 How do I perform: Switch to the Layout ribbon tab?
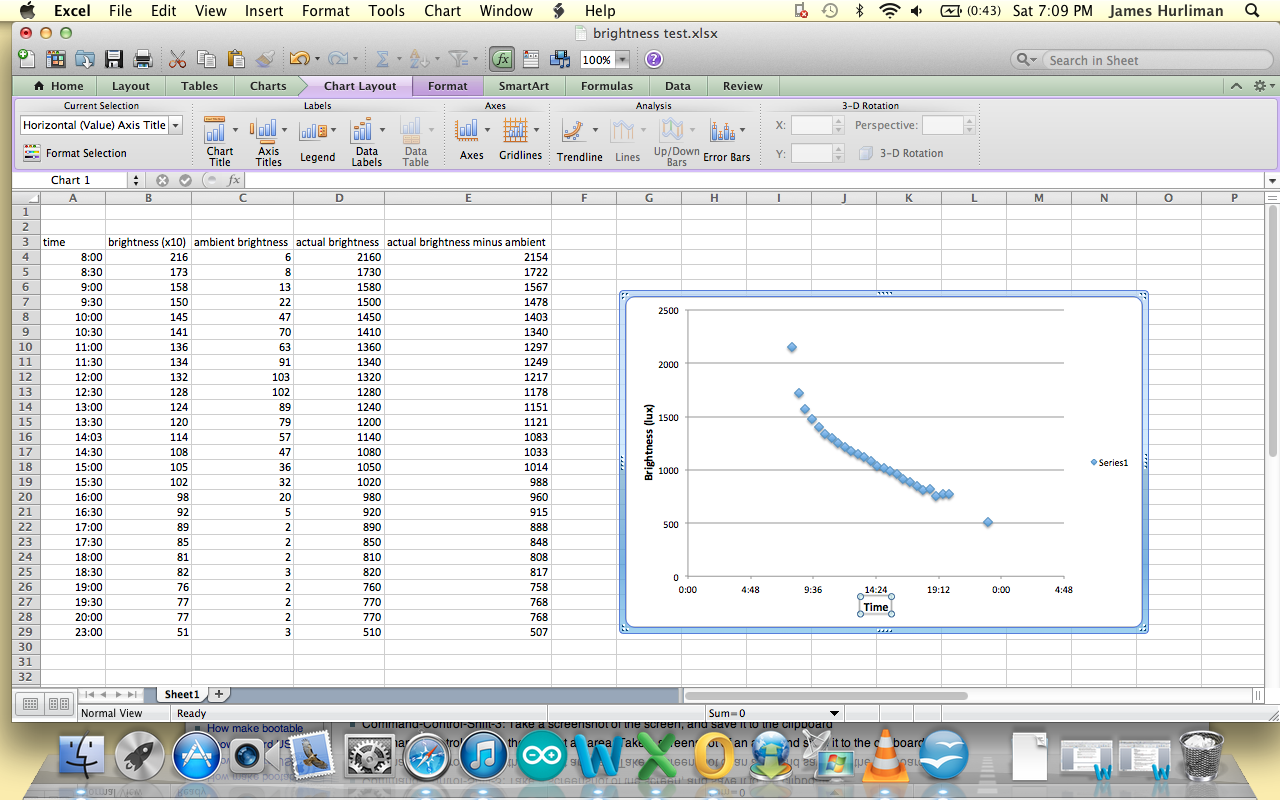tap(131, 86)
